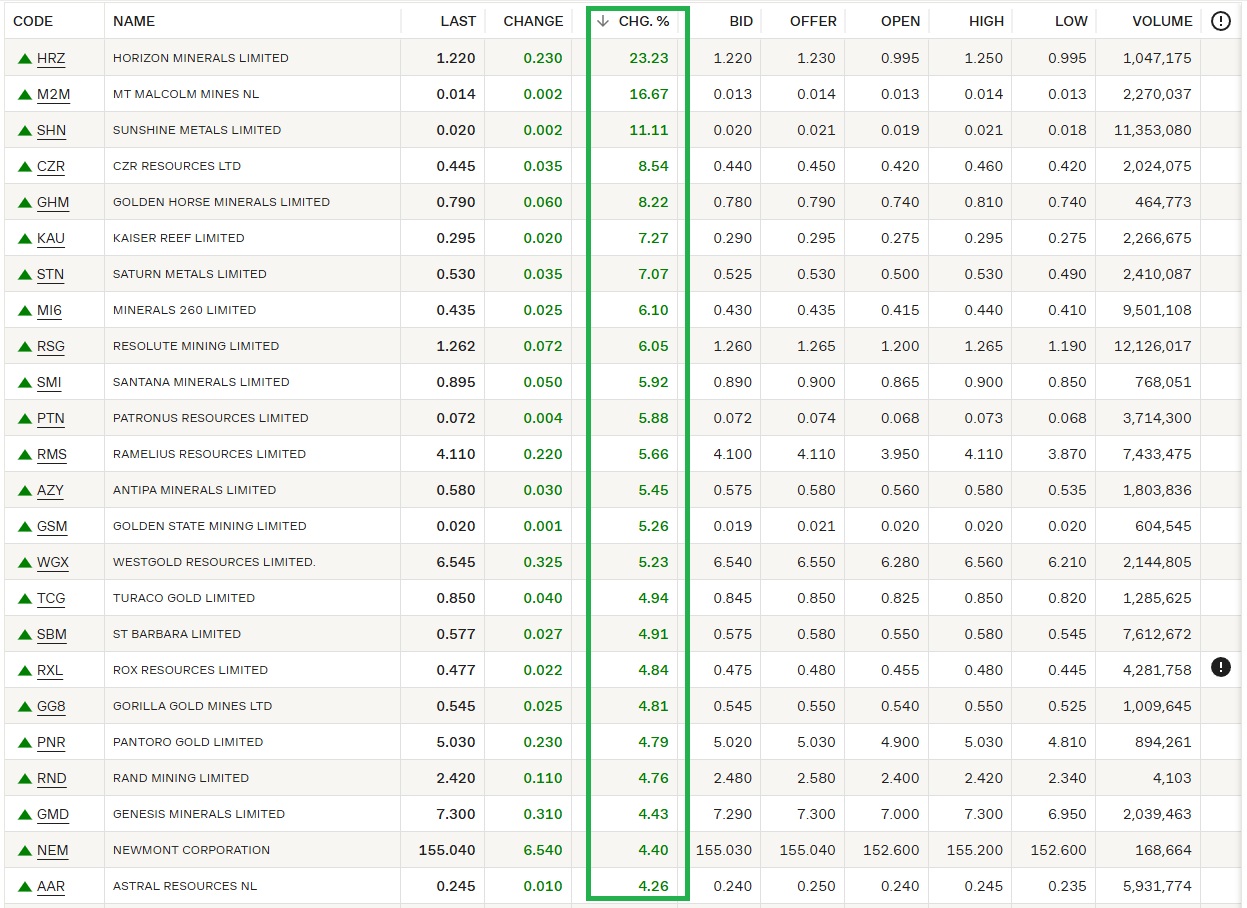Click the info icon in header row

tap(1220, 21)
